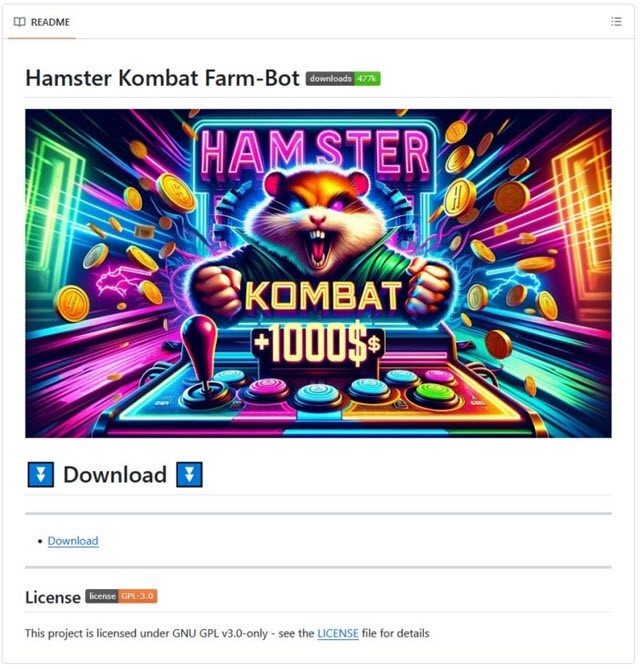Open the outline list icon at top right
This screenshot has width=640, height=669.
tap(616, 22)
